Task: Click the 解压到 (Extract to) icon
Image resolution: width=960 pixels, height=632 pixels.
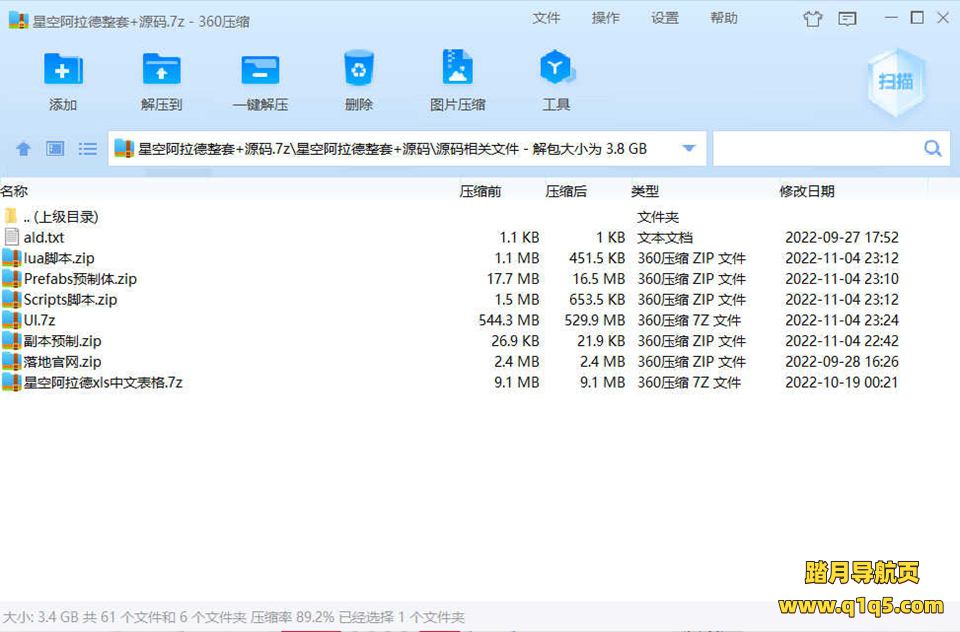Action: click(161, 70)
